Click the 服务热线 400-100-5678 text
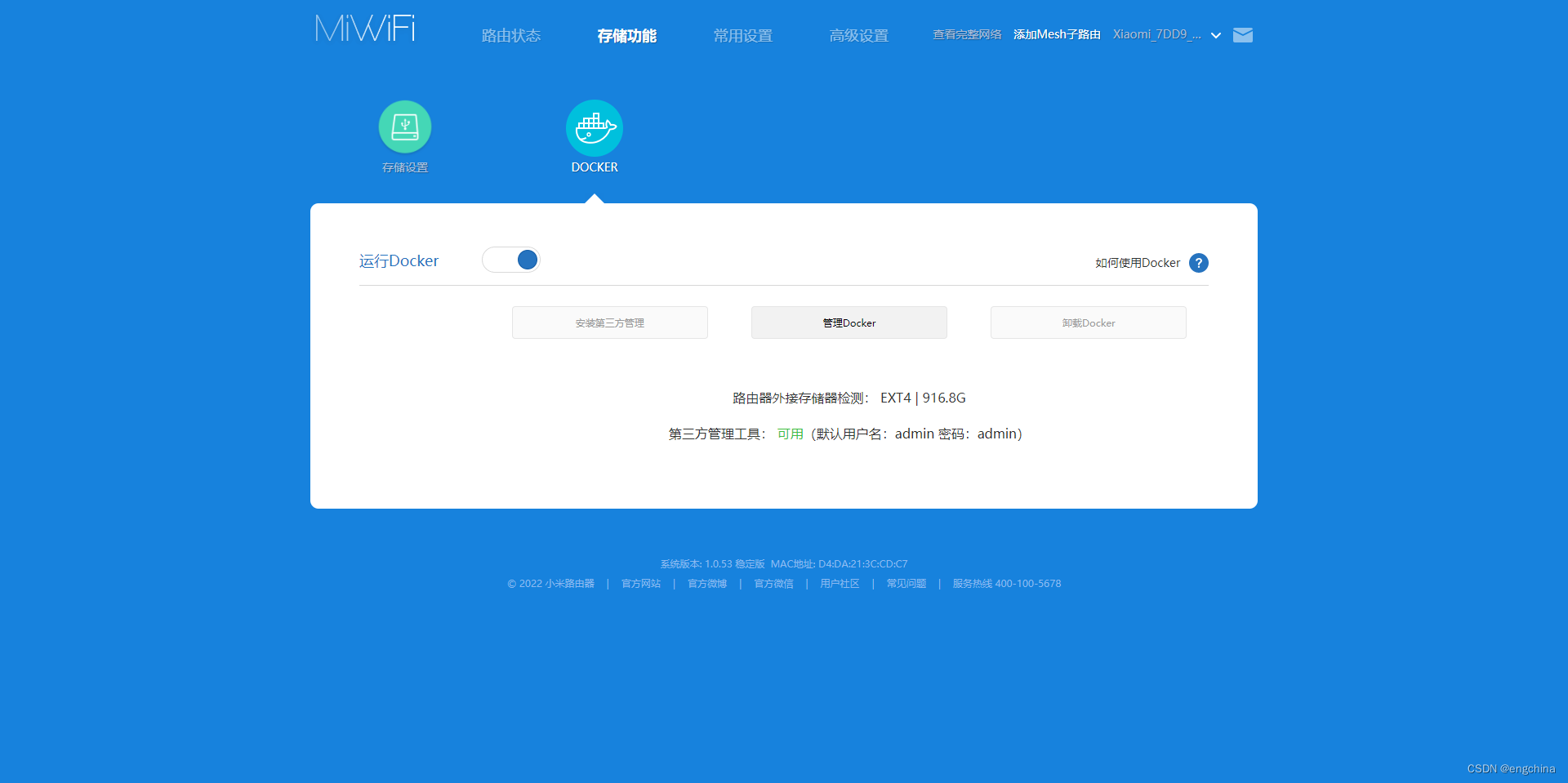Viewport: 1568px width, 783px height. (1007, 584)
